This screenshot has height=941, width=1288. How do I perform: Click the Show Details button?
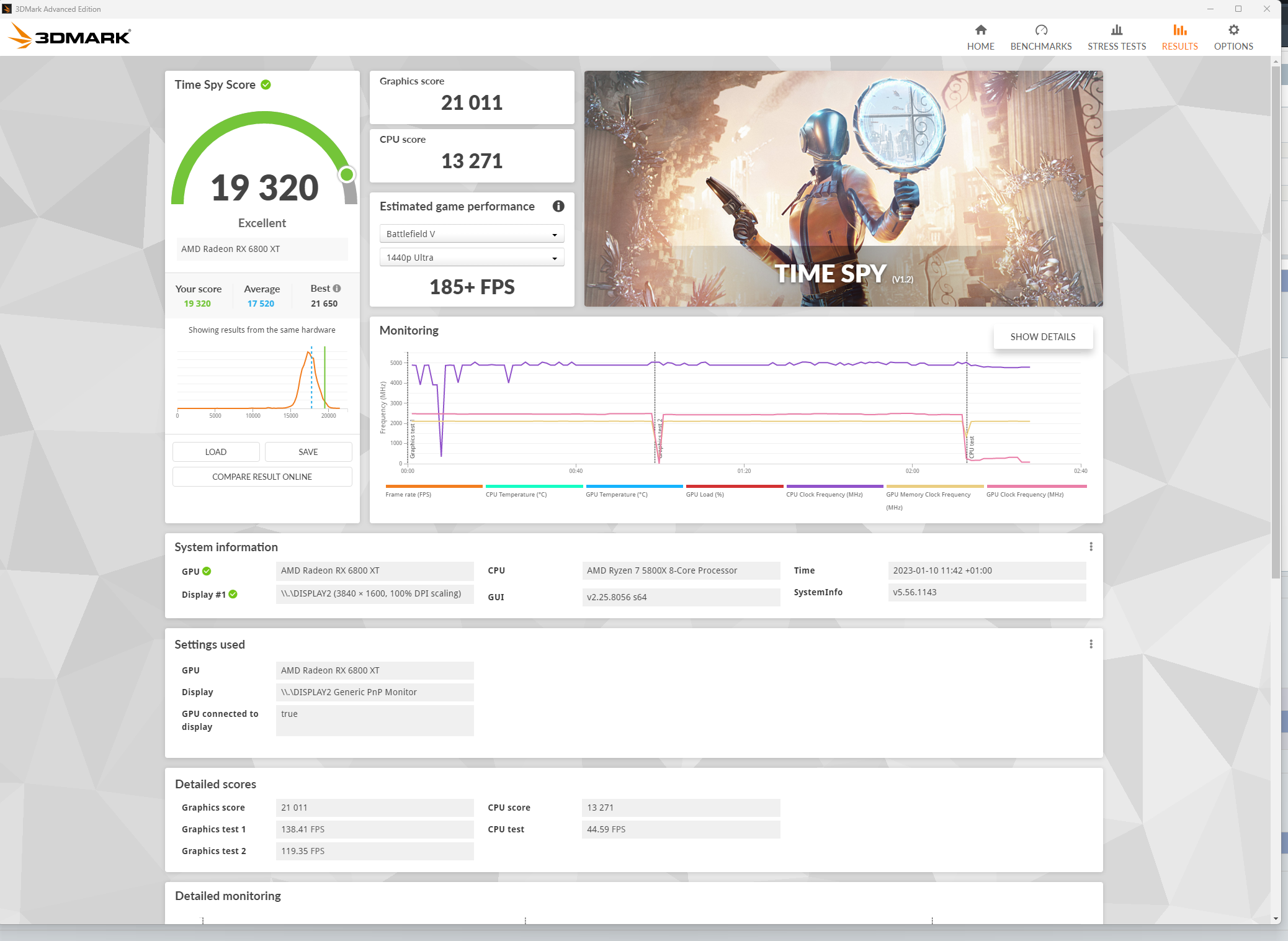click(1042, 337)
